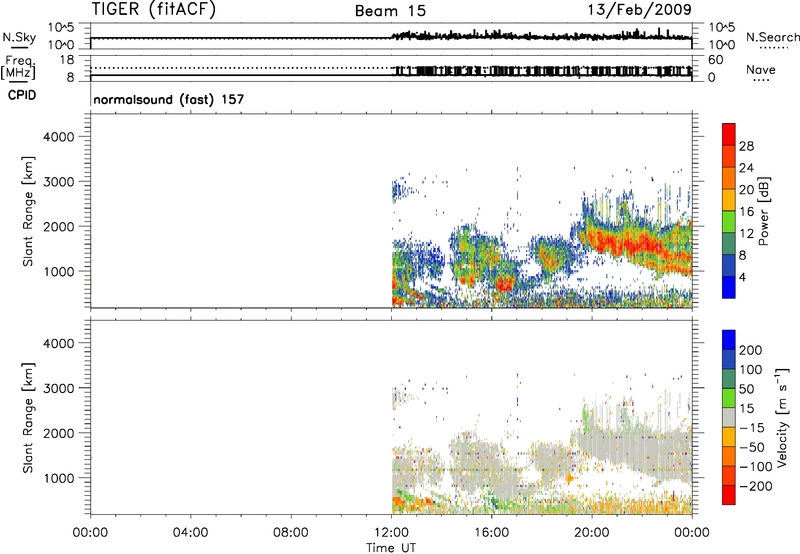This screenshot has height=554, width=800.
Task: Click the '60' Nave axis value
Action: click(x=715, y=60)
